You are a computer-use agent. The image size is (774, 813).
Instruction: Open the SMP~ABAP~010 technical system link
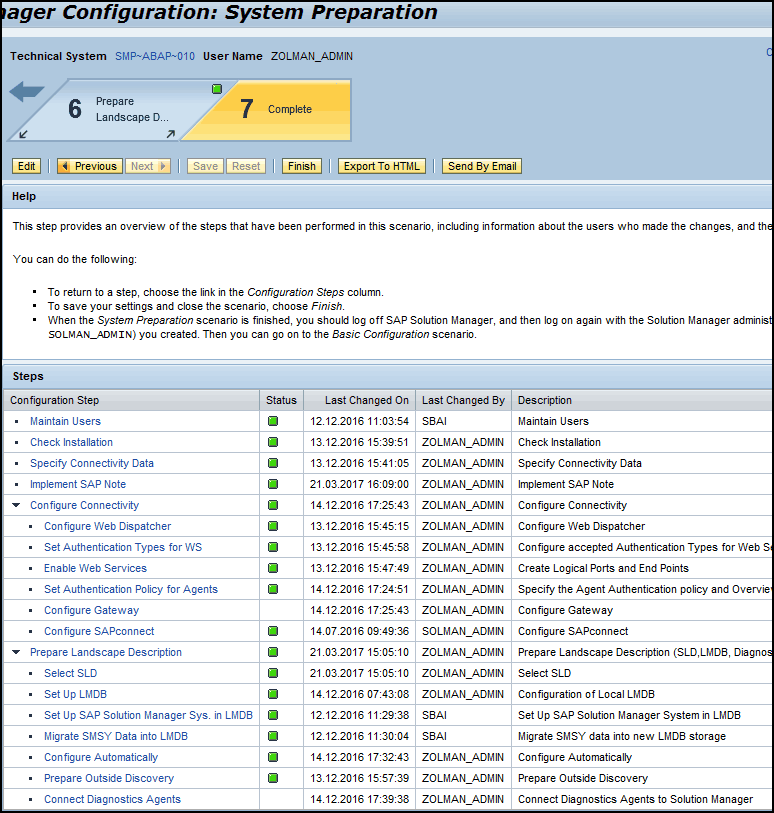(x=155, y=57)
